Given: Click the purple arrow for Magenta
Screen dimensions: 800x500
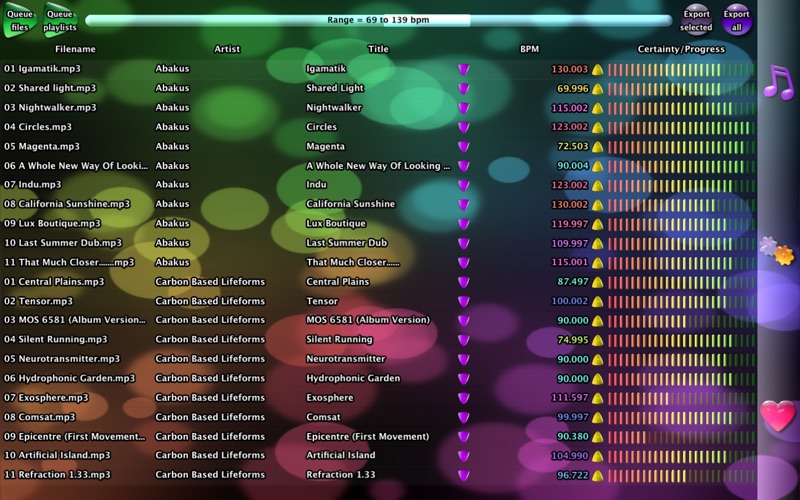Looking at the screenshot, I should 463,147.
